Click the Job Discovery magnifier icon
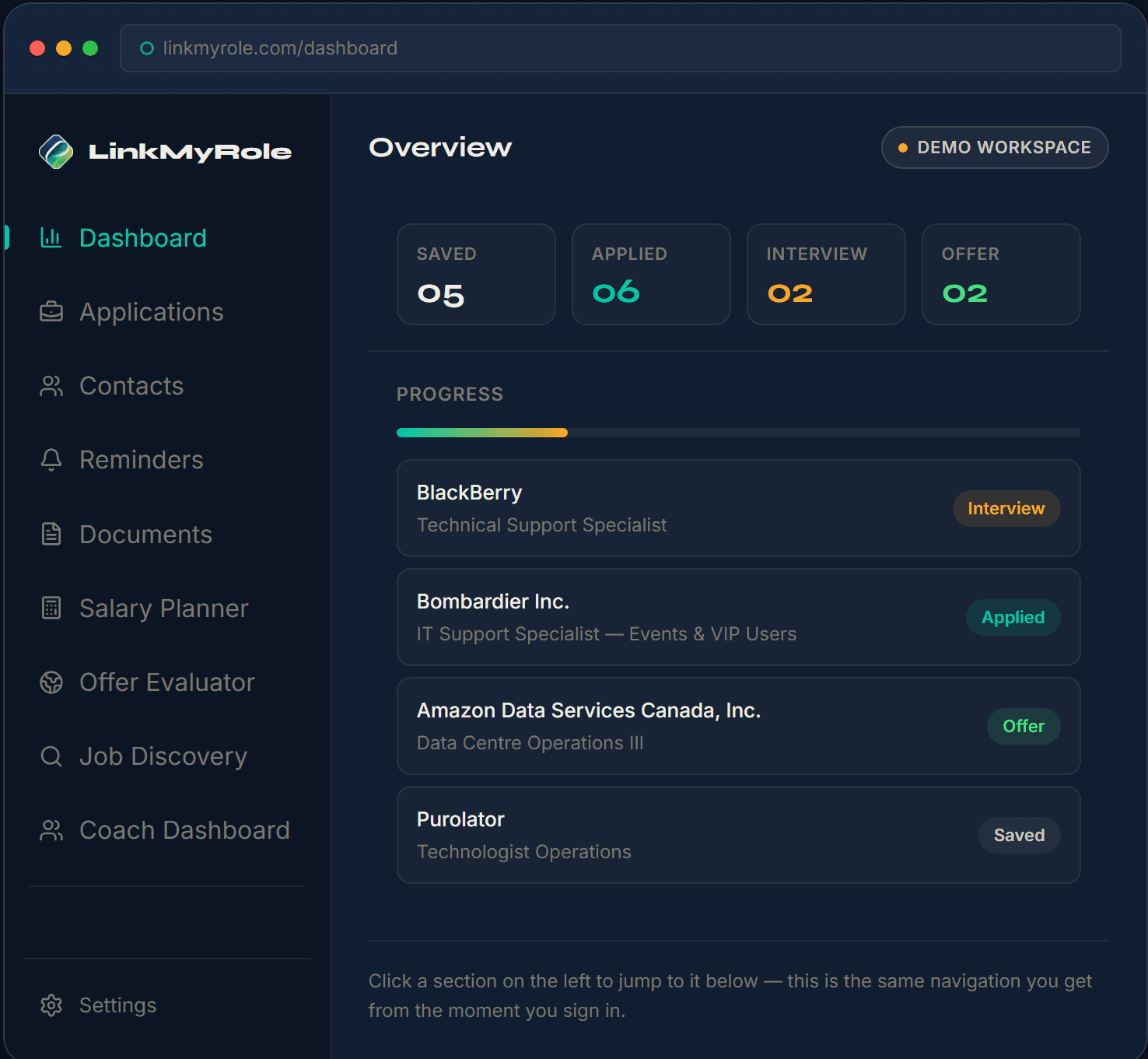This screenshot has width=1148, height=1059. (x=51, y=756)
